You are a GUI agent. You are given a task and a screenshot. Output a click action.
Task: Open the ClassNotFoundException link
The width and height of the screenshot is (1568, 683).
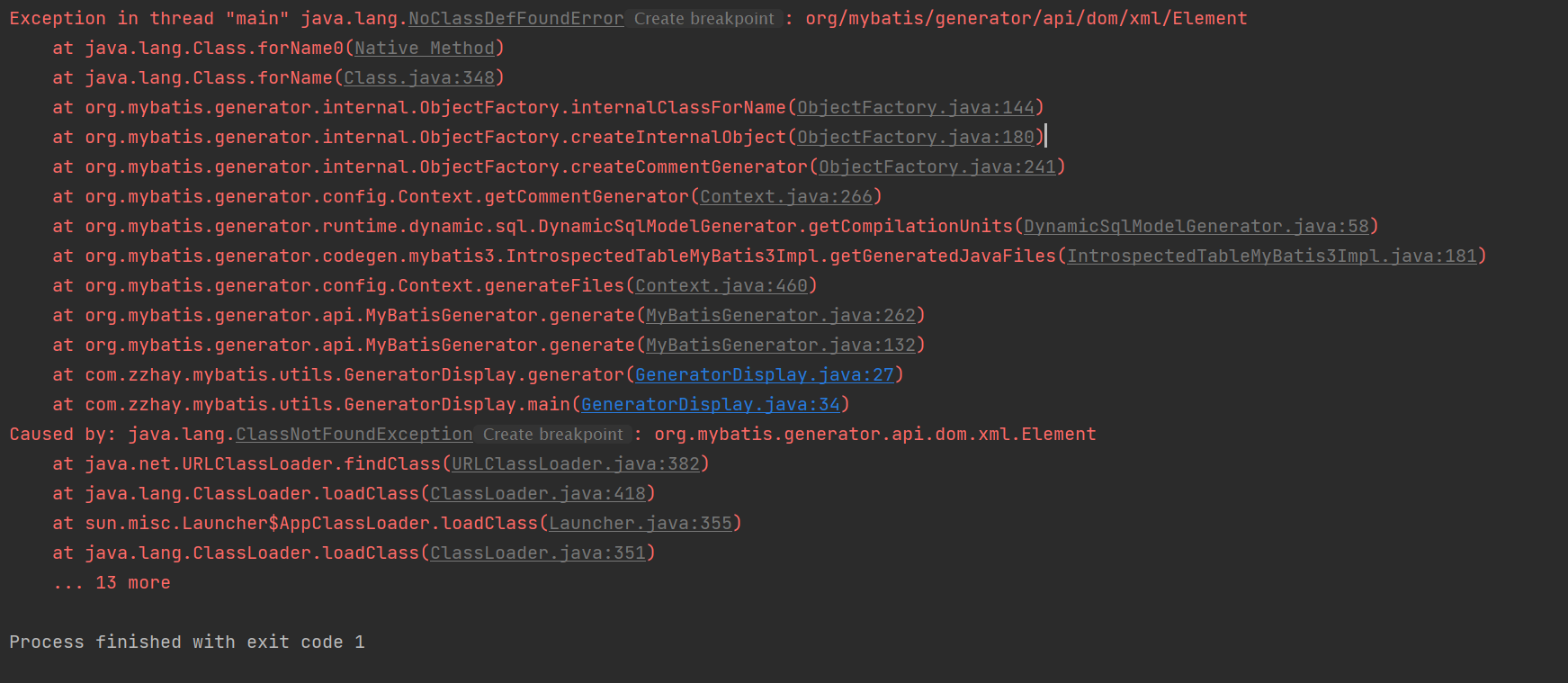354,434
